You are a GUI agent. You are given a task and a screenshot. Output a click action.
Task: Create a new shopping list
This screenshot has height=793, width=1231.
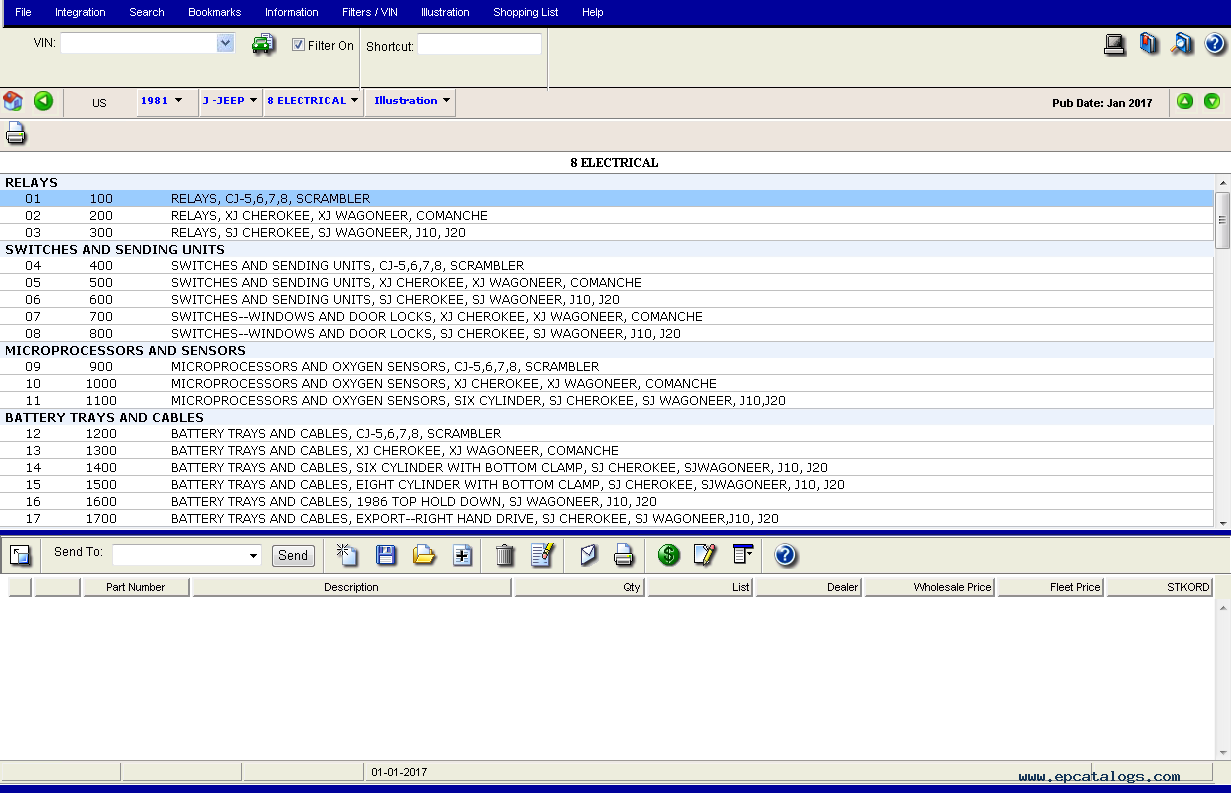pos(347,554)
